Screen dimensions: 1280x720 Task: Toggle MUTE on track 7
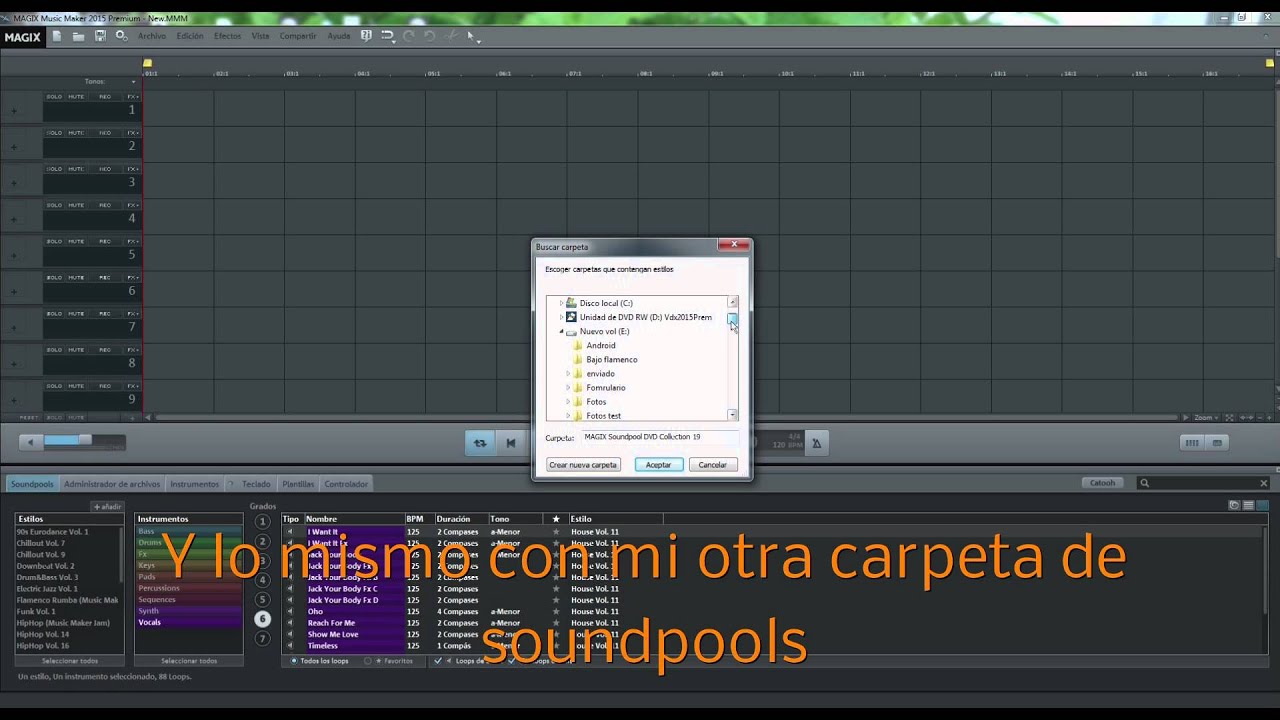point(76,314)
